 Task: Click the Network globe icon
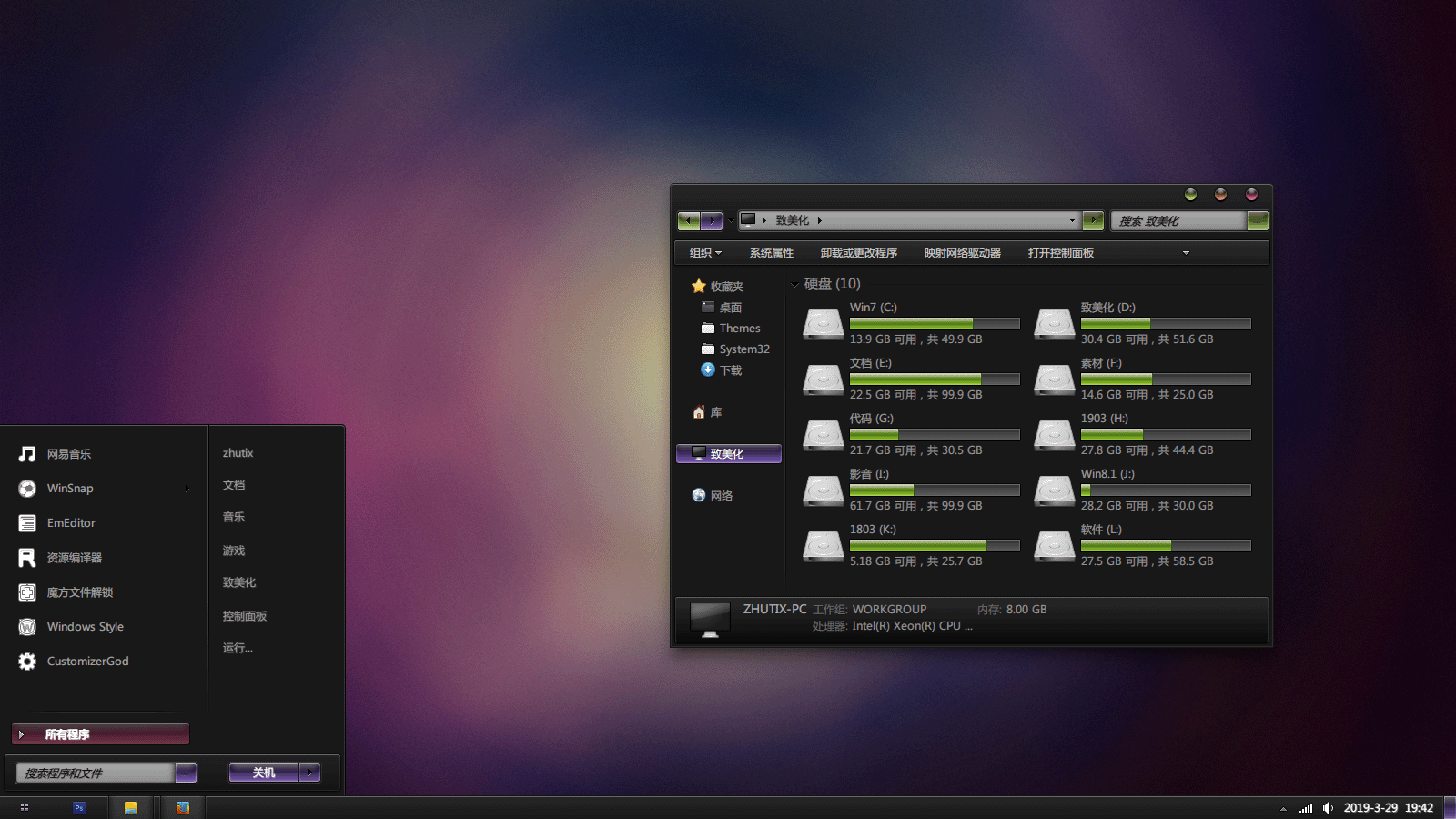[699, 496]
